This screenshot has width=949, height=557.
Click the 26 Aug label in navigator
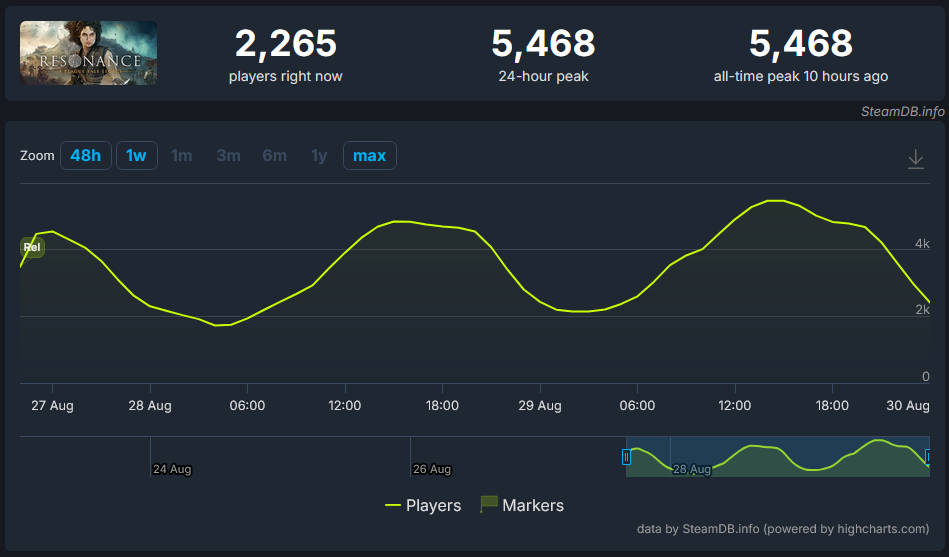click(432, 469)
